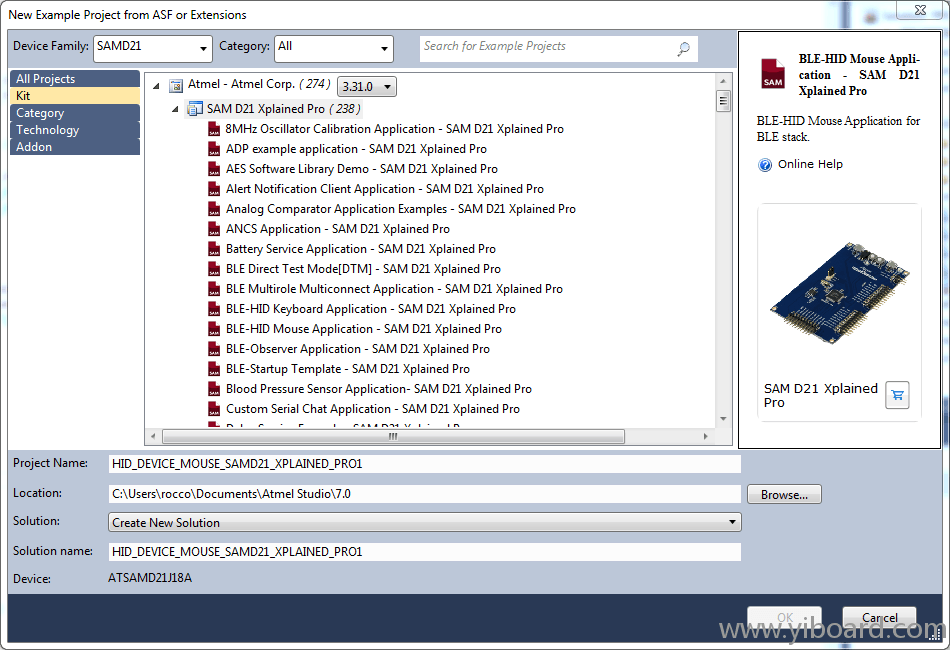Click the scroll up arrow of project list
The height and width of the screenshot is (650, 950).
[x=723, y=81]
